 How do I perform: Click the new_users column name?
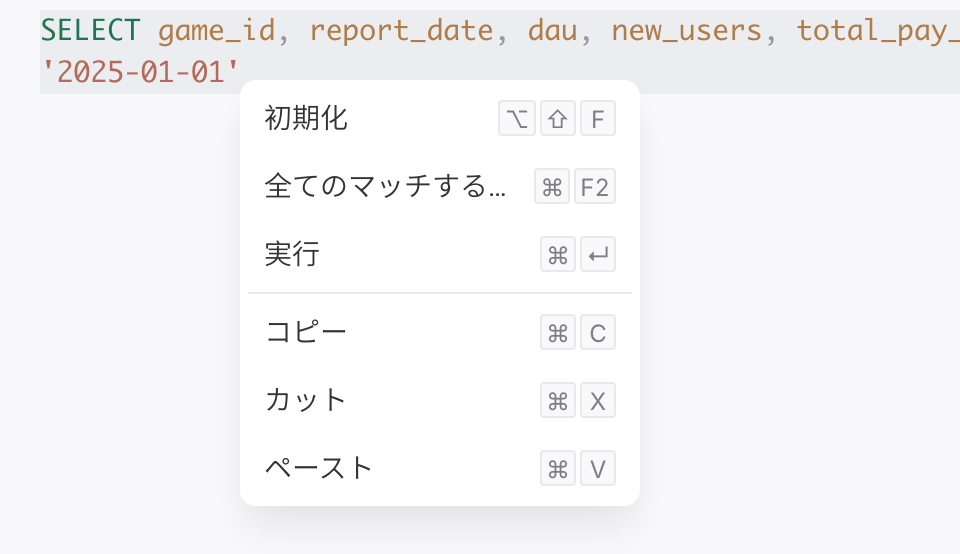(686, 31)
